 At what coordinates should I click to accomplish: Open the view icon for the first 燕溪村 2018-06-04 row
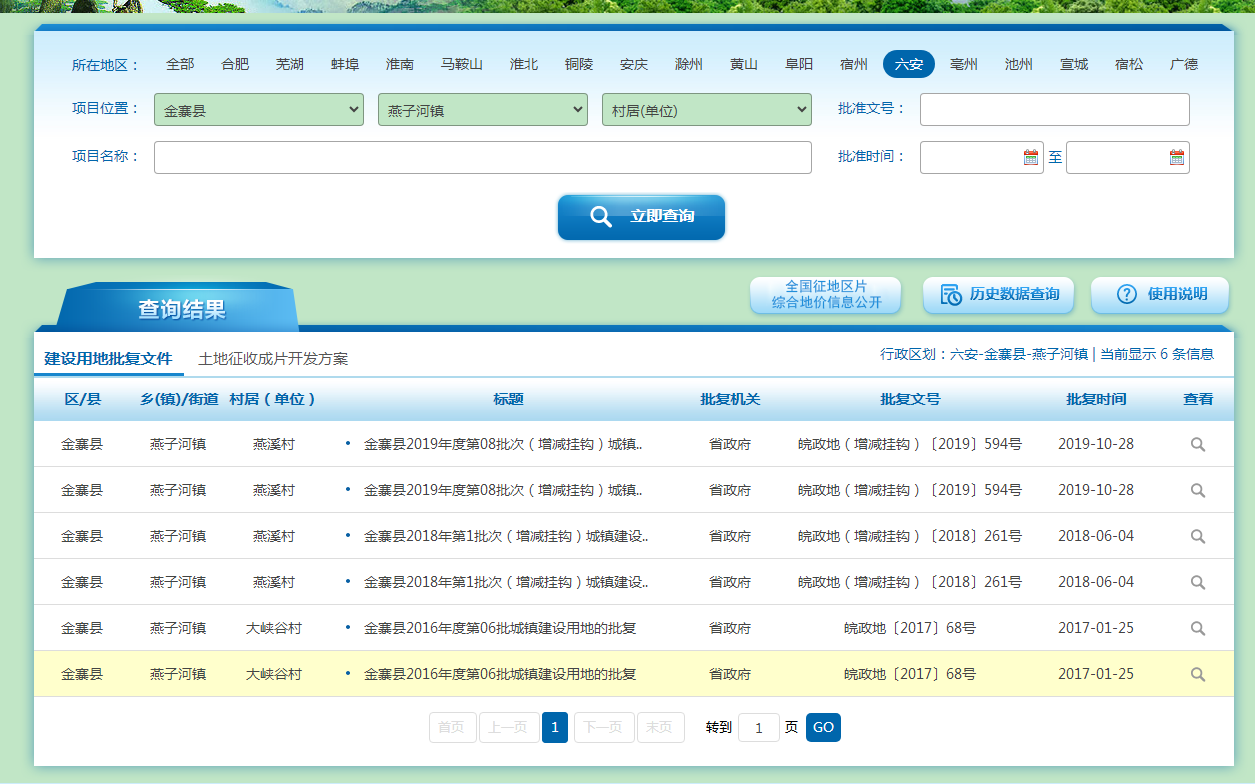(1197, 537)
